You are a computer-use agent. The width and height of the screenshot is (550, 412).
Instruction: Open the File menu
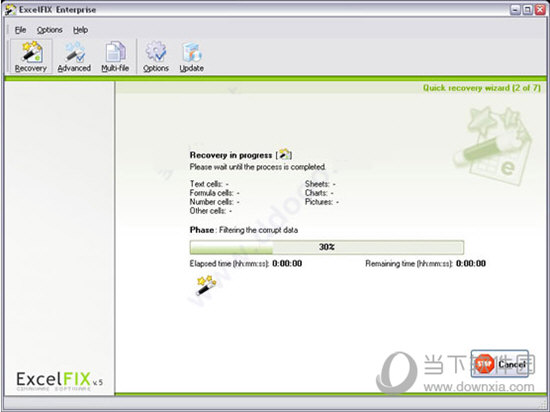tap(20, 30)
